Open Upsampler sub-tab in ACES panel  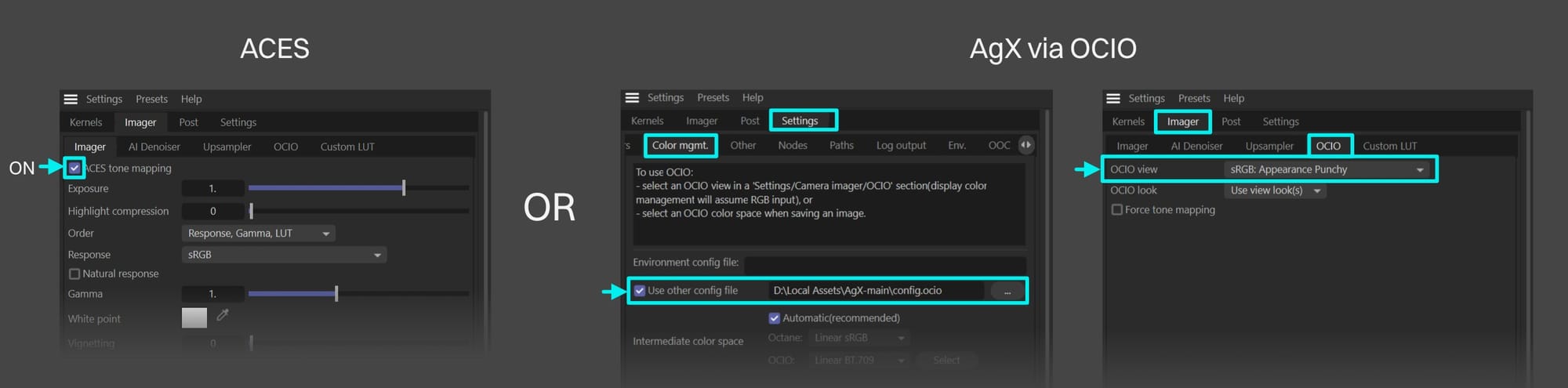227,147
